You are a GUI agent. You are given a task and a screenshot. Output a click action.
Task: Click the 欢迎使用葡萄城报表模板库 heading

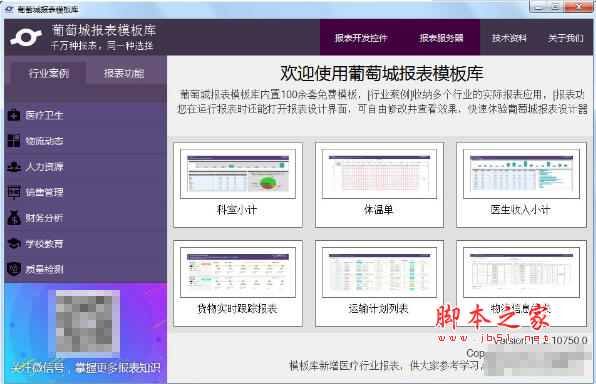pyautogui.click(x=382, y=73)
